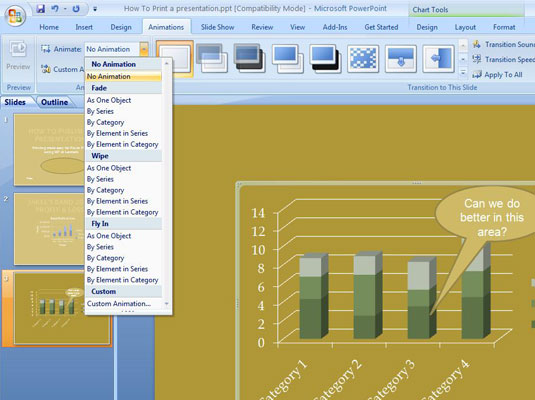Open the Chart Tools Layout tab

tap(465, 27)
